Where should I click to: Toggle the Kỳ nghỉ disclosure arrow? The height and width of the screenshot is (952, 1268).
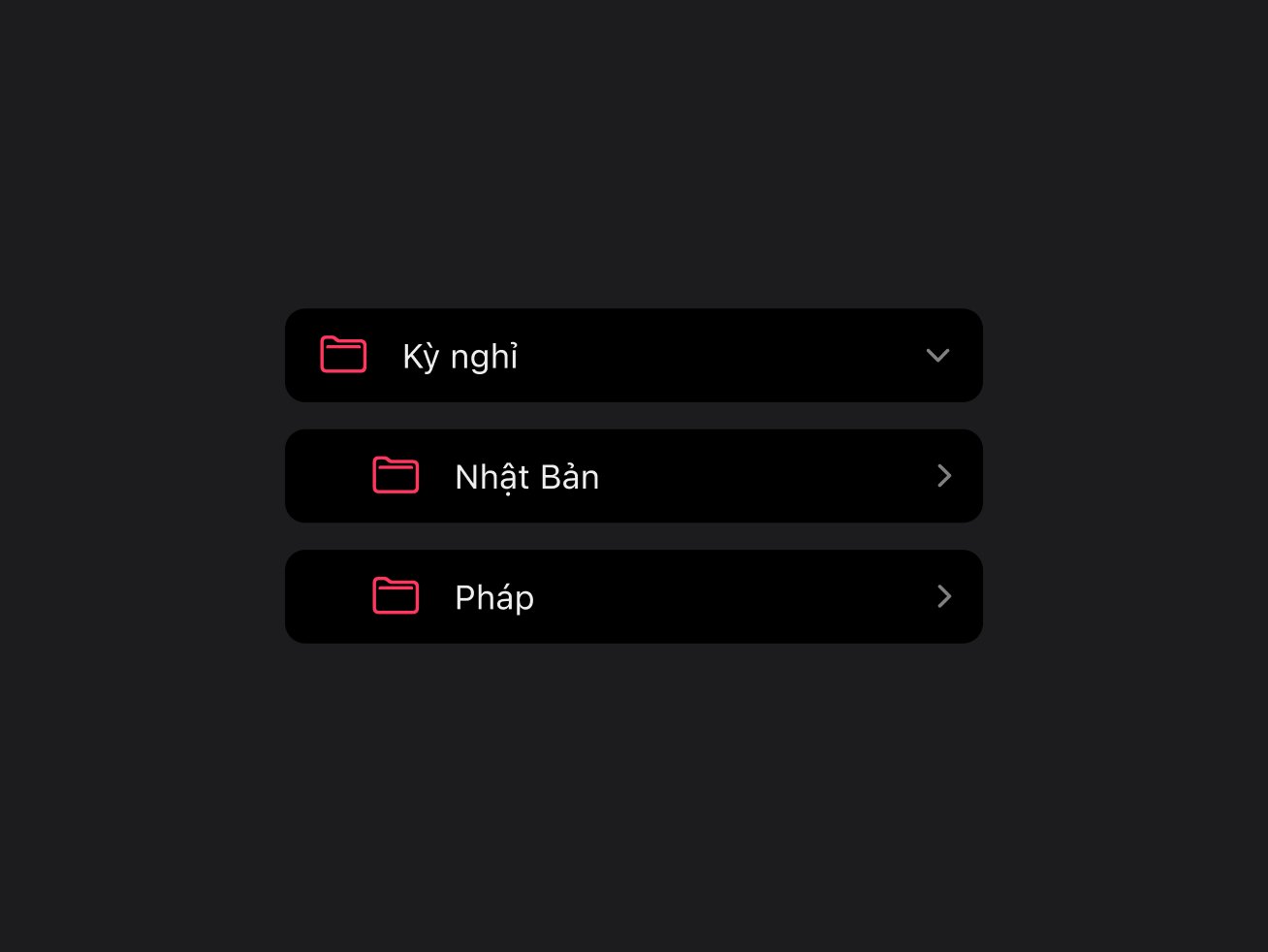pyautogui.click(x=937, y=356)
